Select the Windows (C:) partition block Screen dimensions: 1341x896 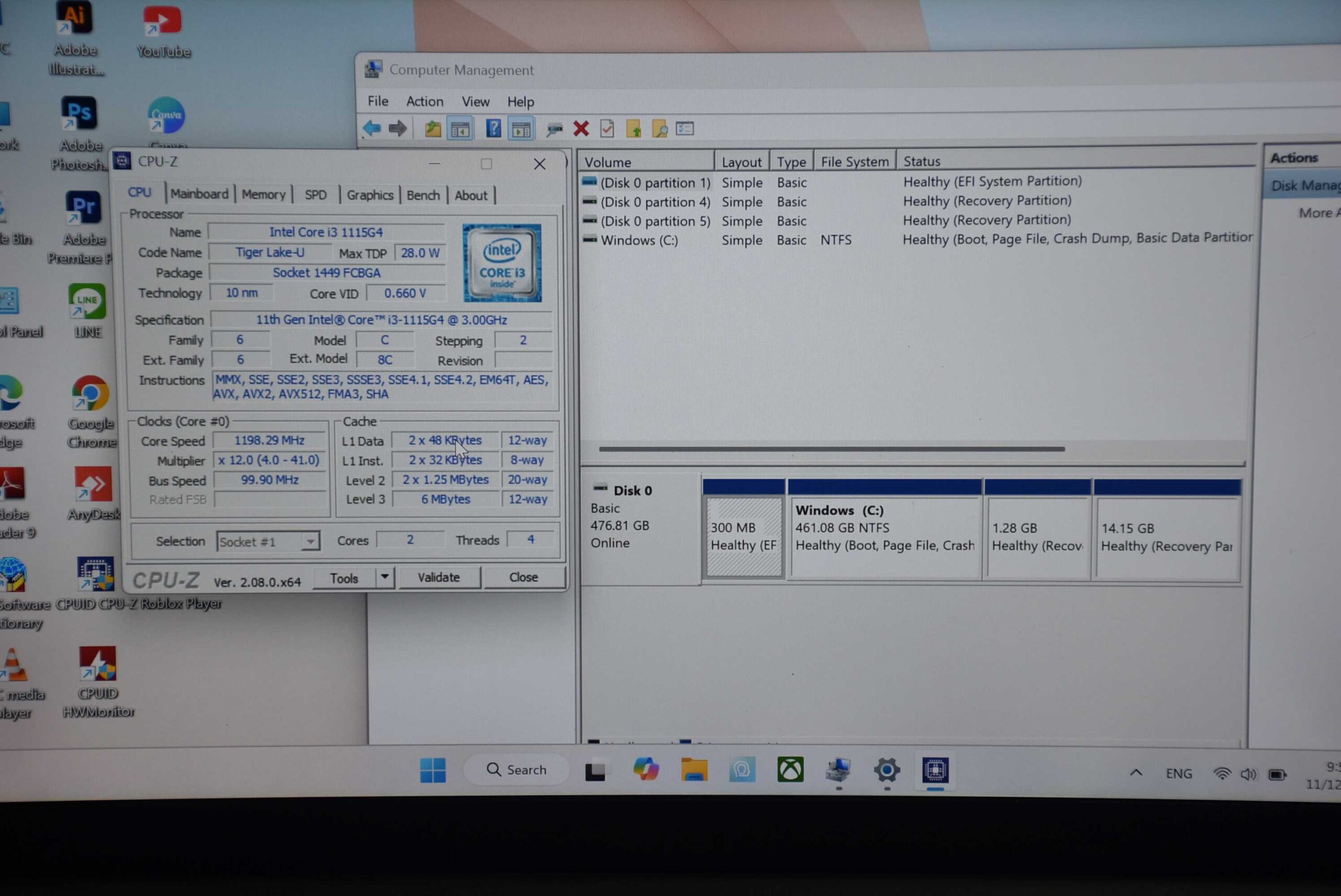tap(884, 537)
